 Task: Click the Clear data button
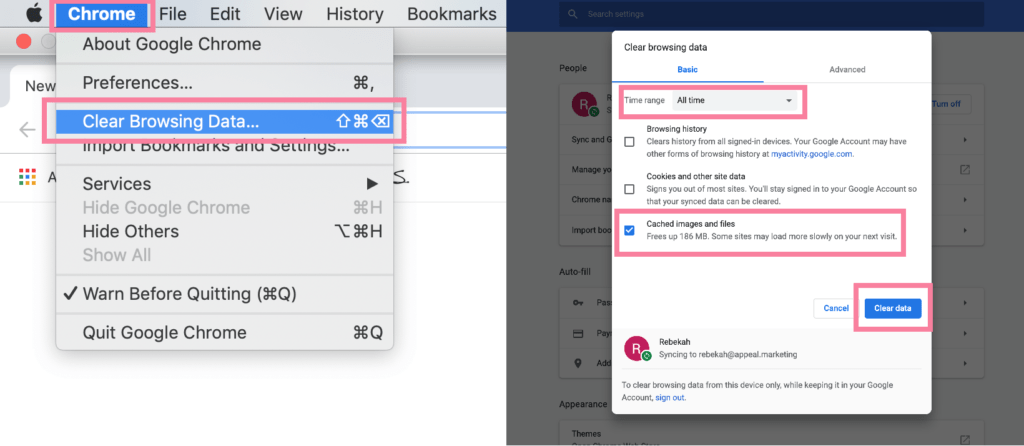point(892,308)
